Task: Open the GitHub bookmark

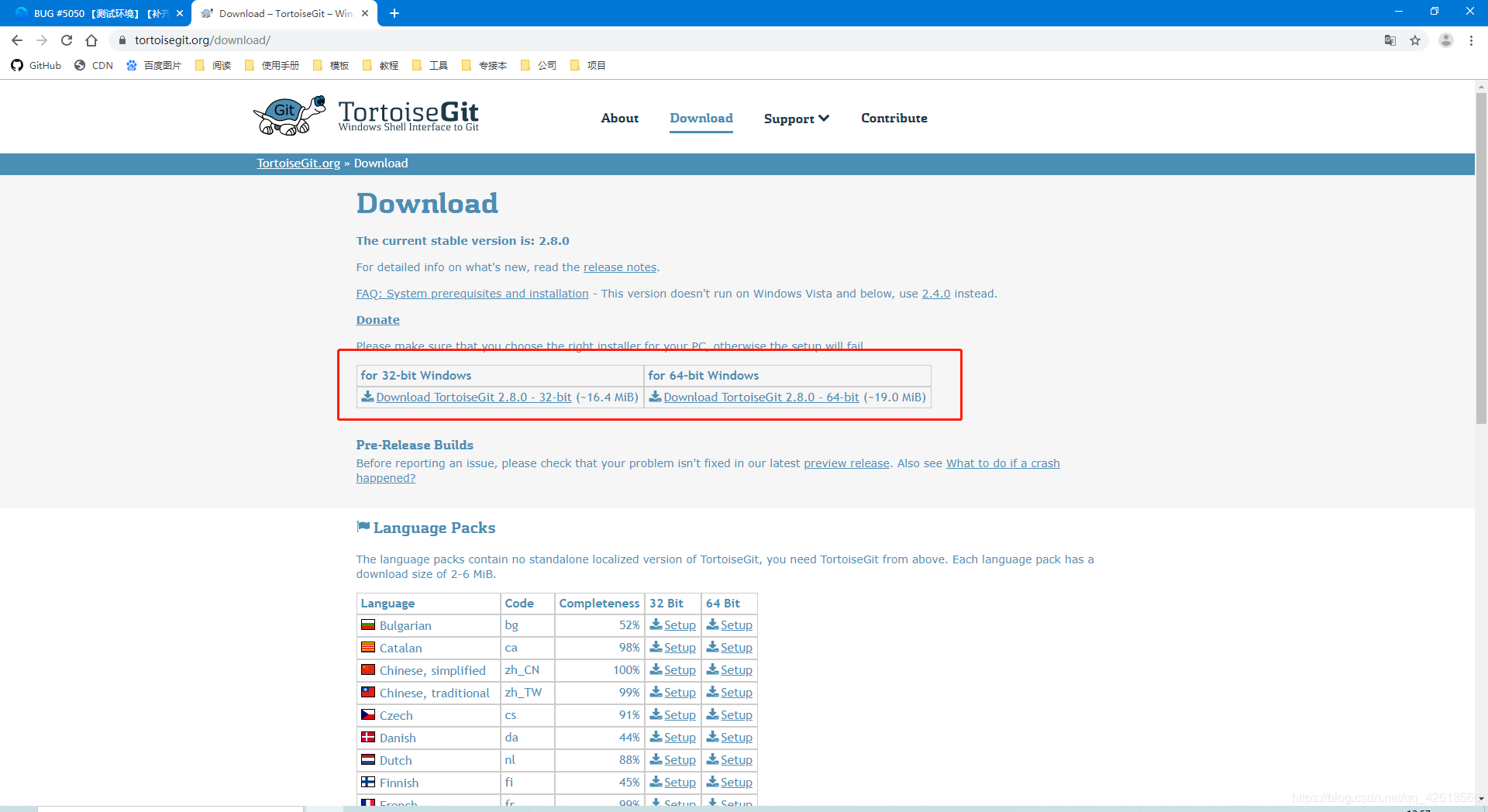Action: (x=36, y=65)
